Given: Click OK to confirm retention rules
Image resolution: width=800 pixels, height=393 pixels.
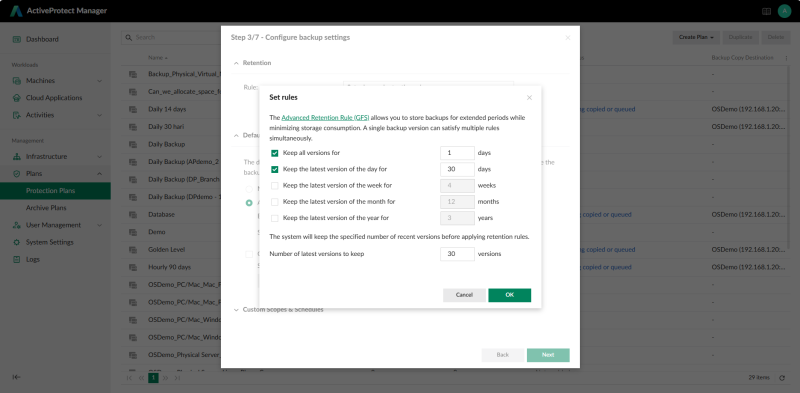Looking at the screenshot, I should tap(509, 295).
